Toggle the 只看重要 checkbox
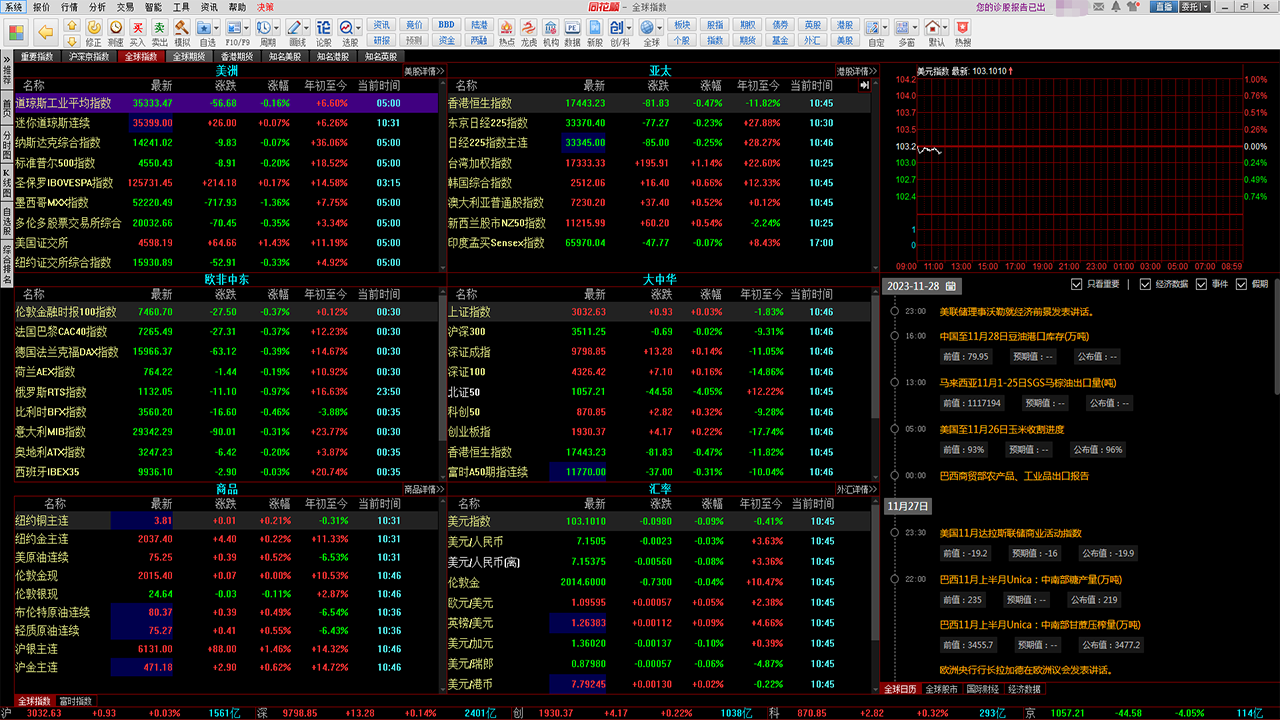 1077,284
